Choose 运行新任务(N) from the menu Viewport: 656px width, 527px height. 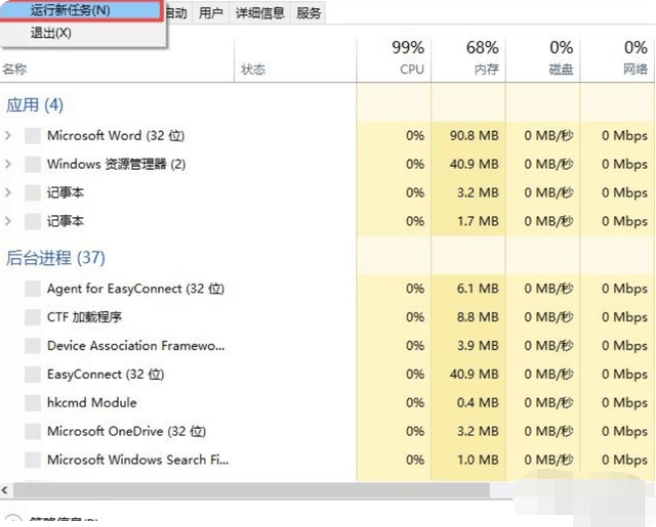coord(70,10)
